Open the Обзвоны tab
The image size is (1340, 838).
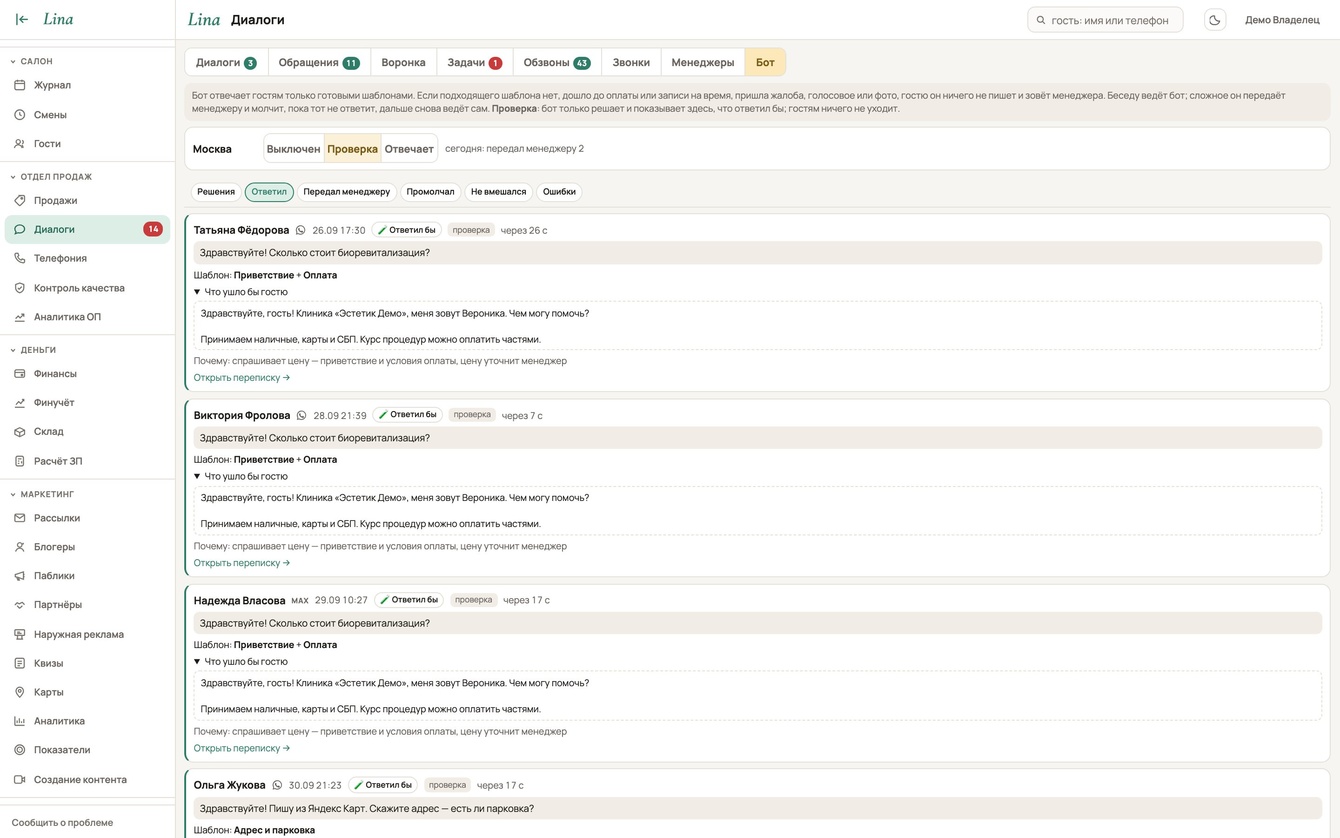(x=557, y=62)
